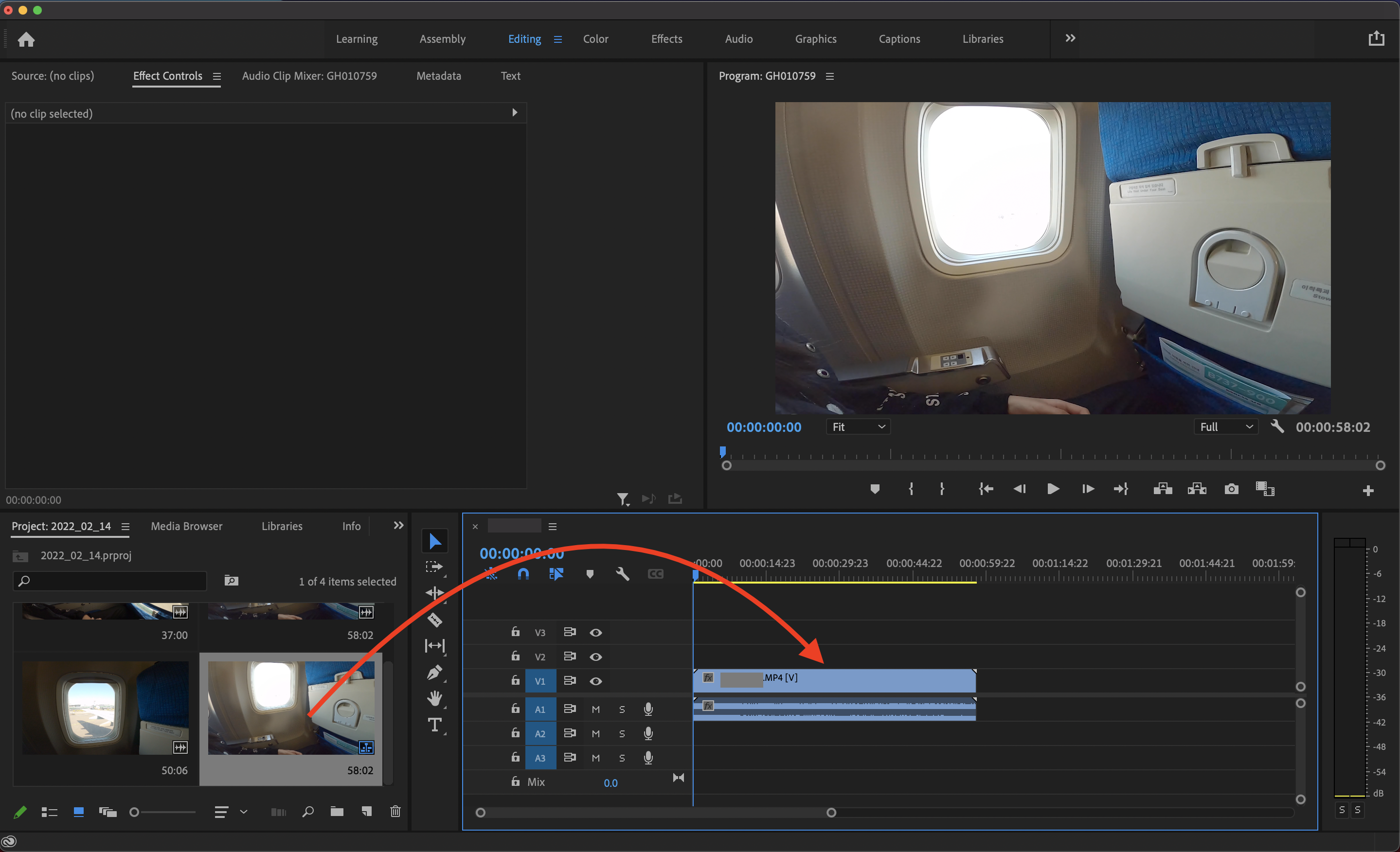Select the Razor tool

tap(435, 620)
